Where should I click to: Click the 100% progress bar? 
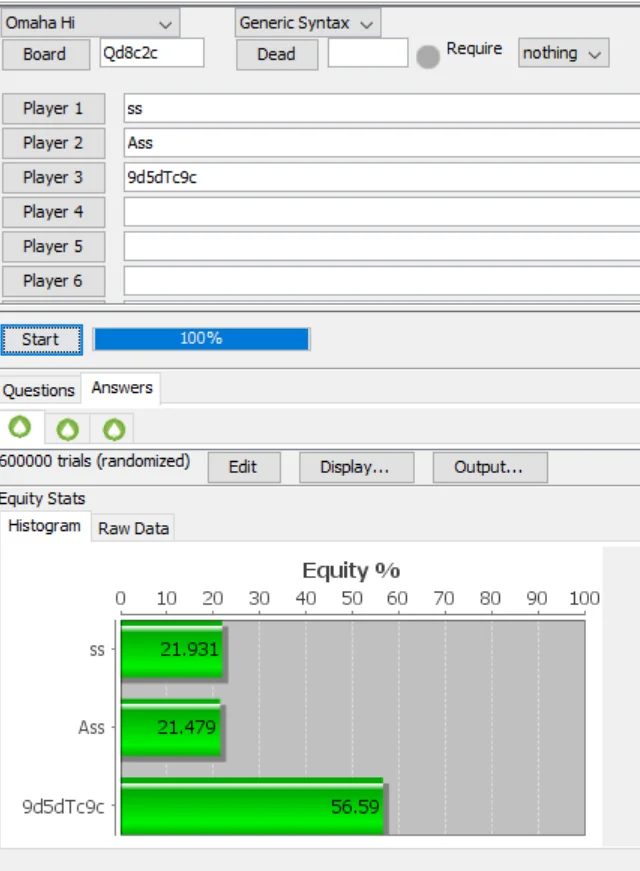tap(201, 339)
